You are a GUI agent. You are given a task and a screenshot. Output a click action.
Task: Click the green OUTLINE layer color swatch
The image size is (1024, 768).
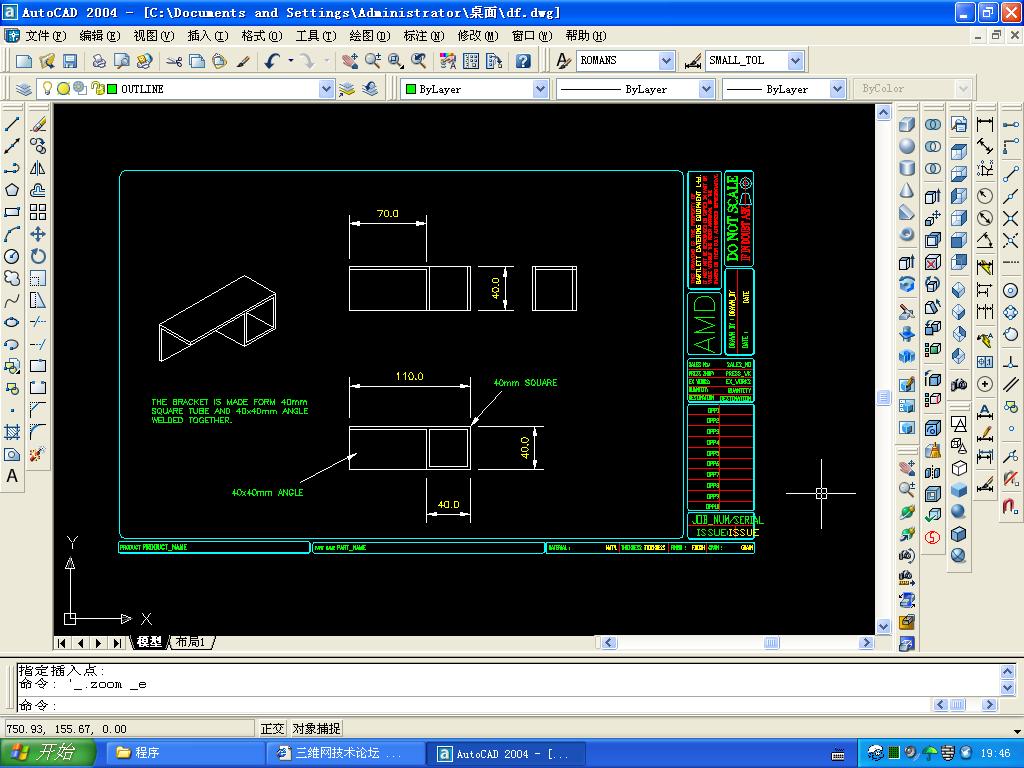(112, 88)
